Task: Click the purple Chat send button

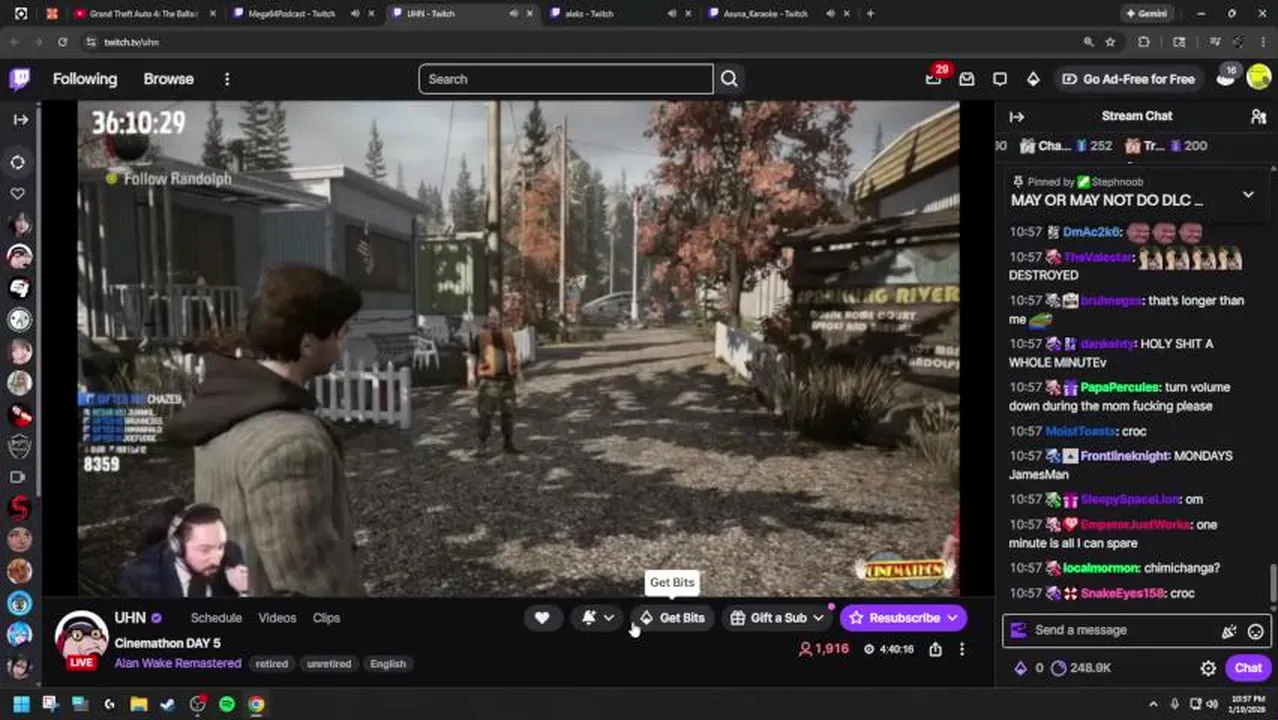Action: pyautogui.click(x=1248, y=668)
